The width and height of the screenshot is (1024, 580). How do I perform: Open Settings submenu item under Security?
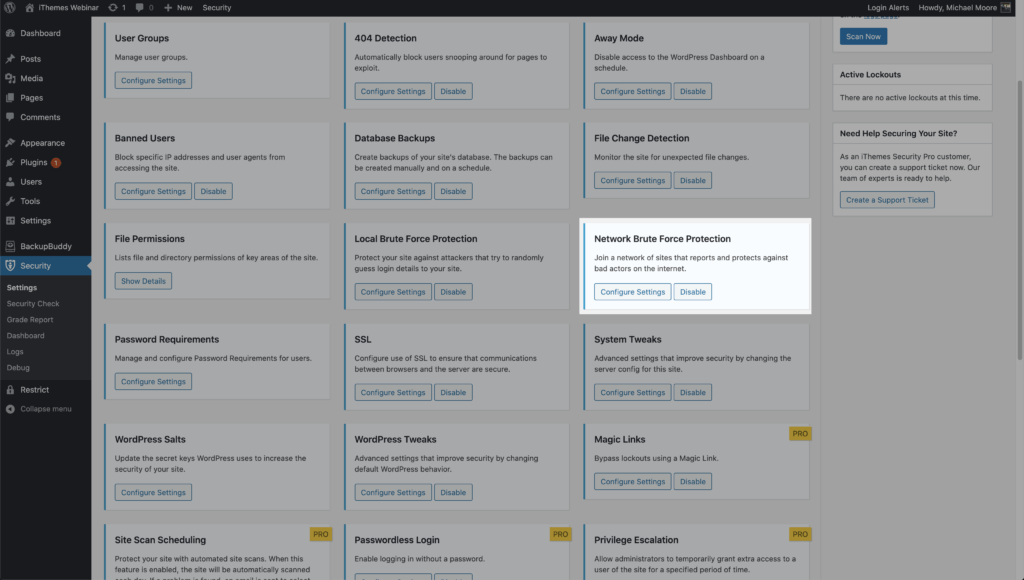[22, 288]
